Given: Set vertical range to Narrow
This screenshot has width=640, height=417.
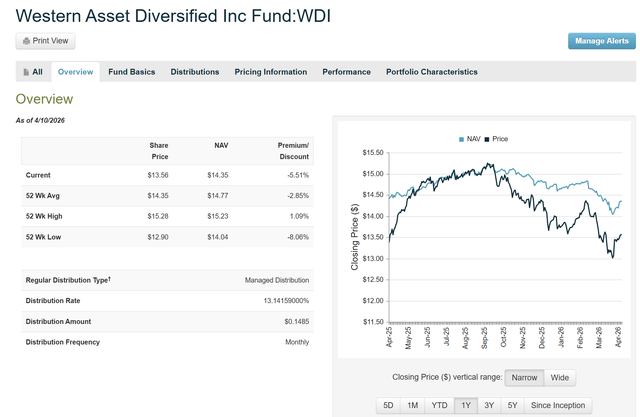Looking at the screenshot, I should tap(524, 377).
